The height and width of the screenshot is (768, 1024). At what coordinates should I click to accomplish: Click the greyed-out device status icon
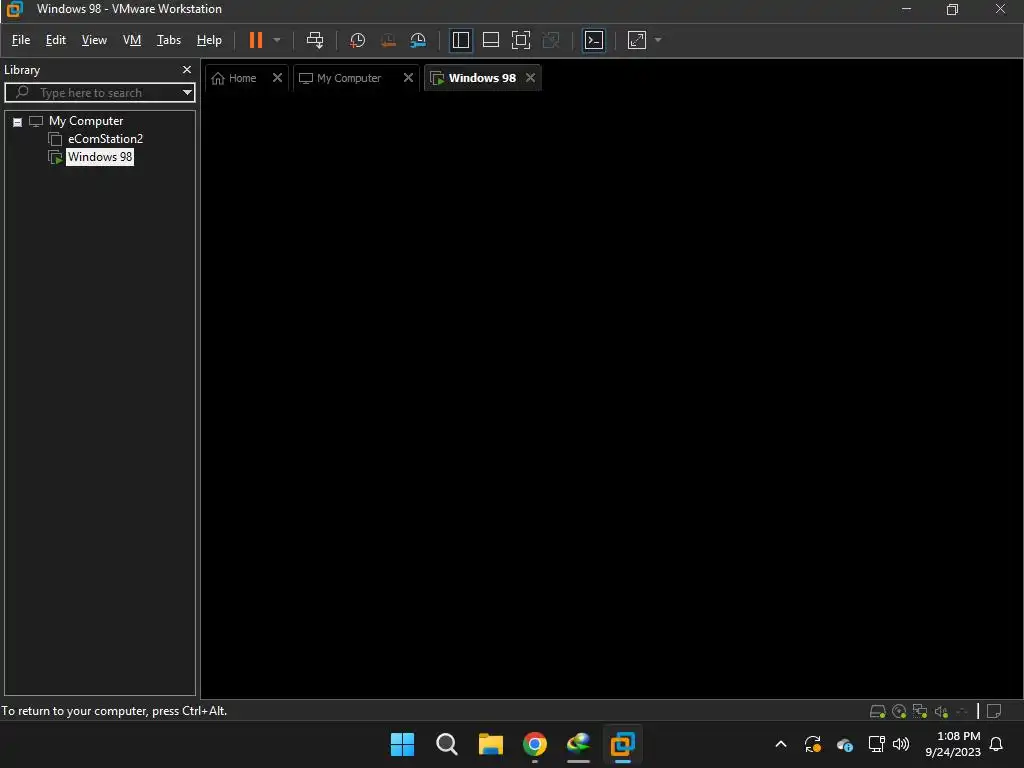961,712
